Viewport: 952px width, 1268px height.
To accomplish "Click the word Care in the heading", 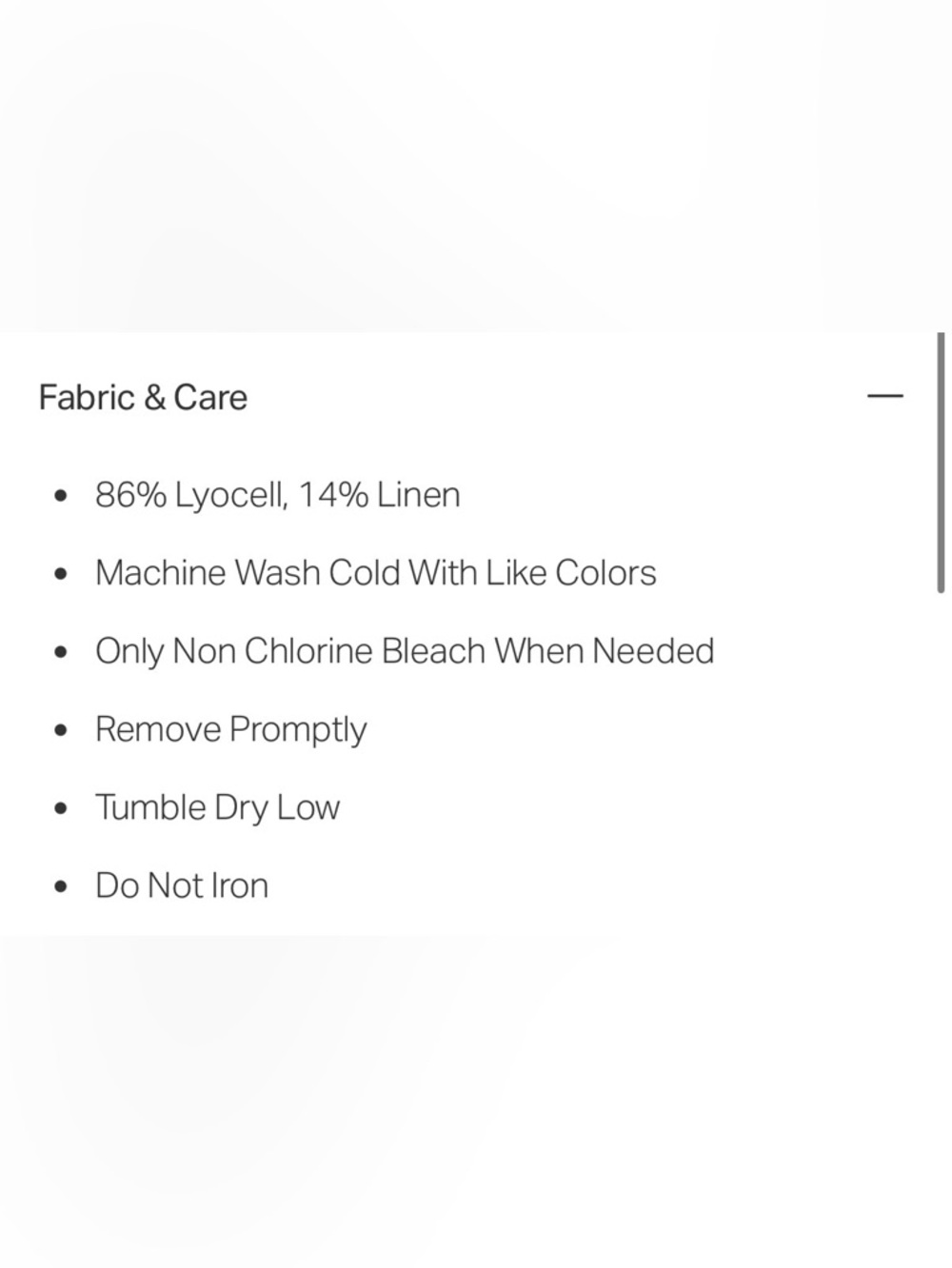I will [x=210, y=397].
